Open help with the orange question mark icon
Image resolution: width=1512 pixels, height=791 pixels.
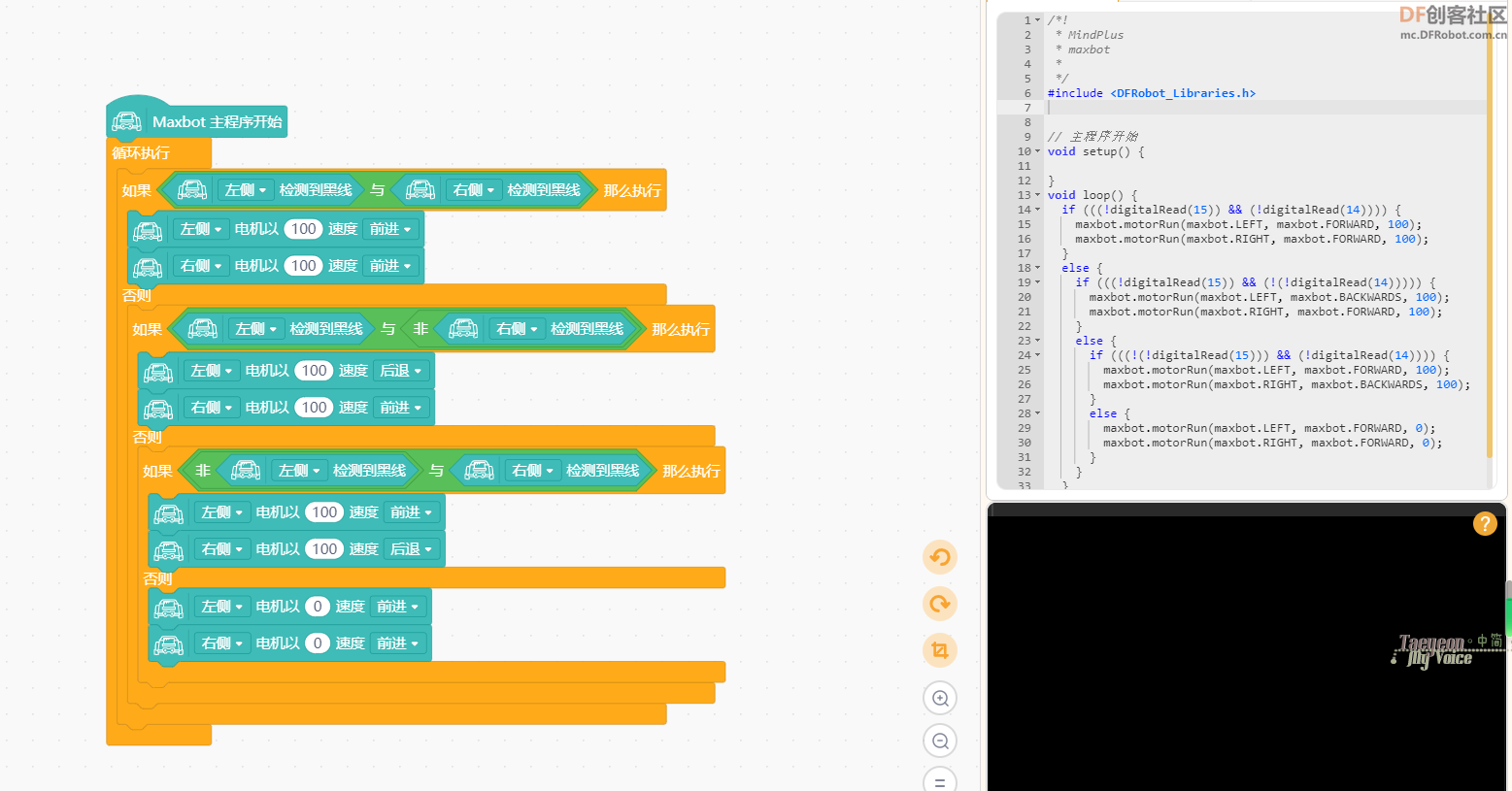click(x=1485, y=524)
